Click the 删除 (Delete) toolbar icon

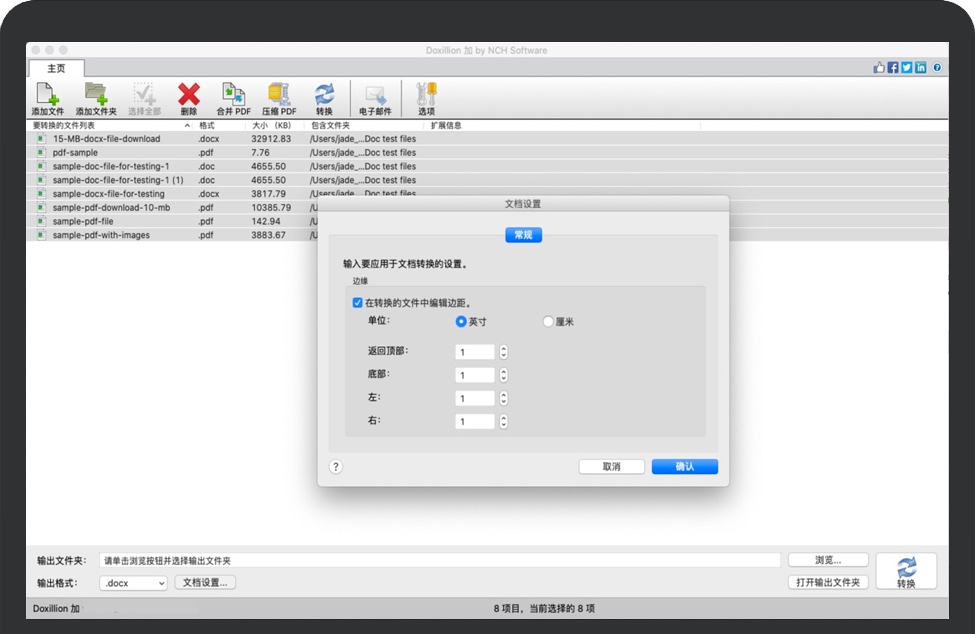click(189, 97)
